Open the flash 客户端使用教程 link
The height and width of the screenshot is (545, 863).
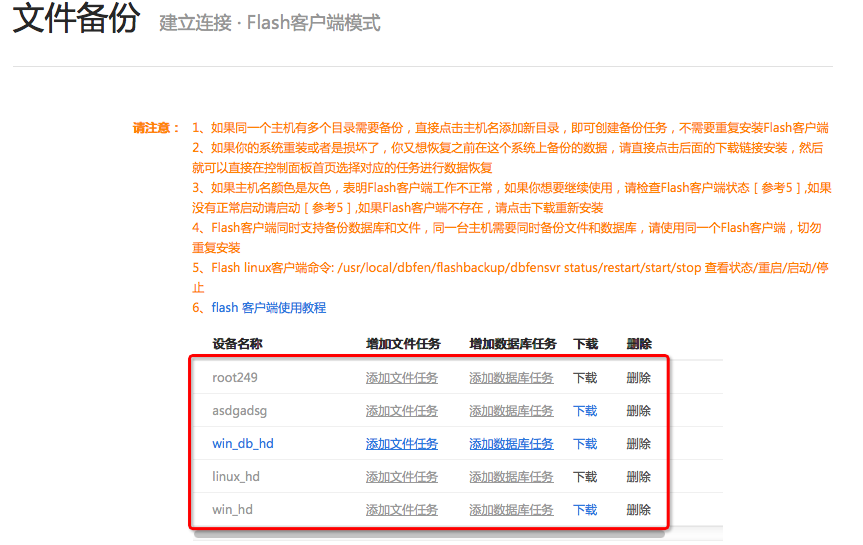click(268, 308)
